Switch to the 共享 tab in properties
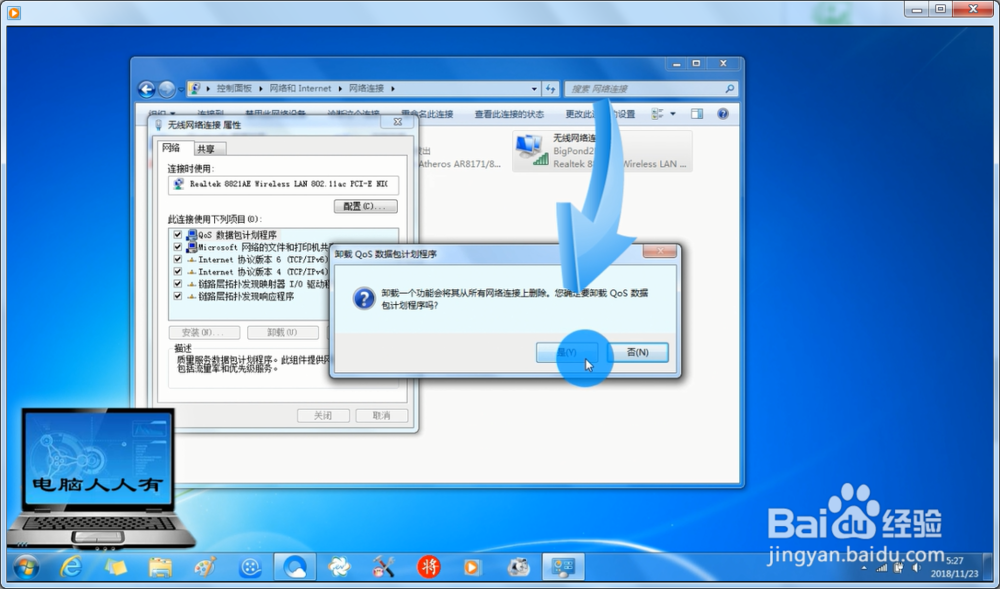This screenshot has height=589, width=1000. [206, 149]
